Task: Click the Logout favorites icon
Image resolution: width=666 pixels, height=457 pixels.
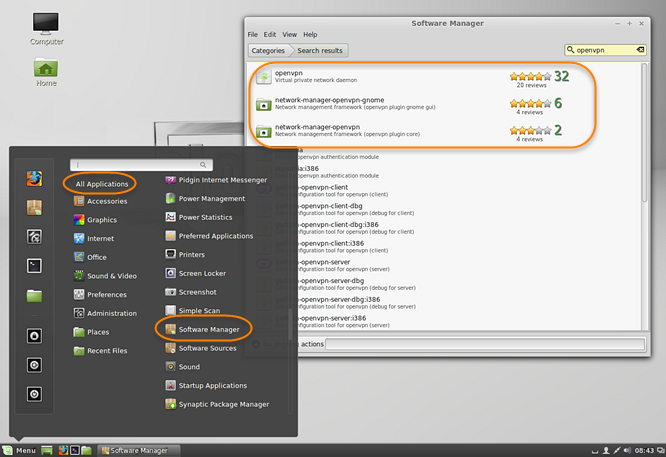Action: [x=34, y=365]
